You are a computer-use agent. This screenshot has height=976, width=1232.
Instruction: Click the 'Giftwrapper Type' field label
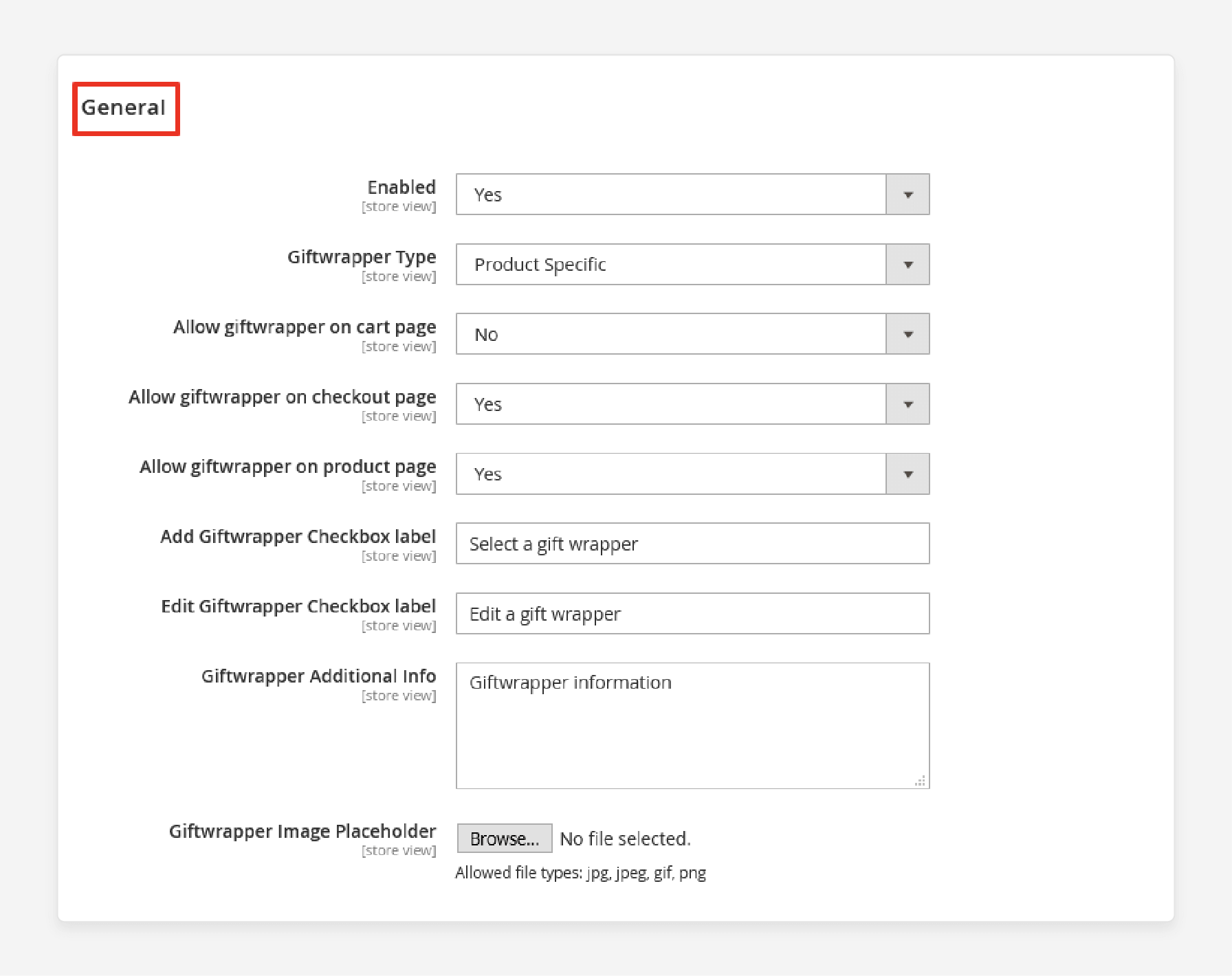pos(362,257)
